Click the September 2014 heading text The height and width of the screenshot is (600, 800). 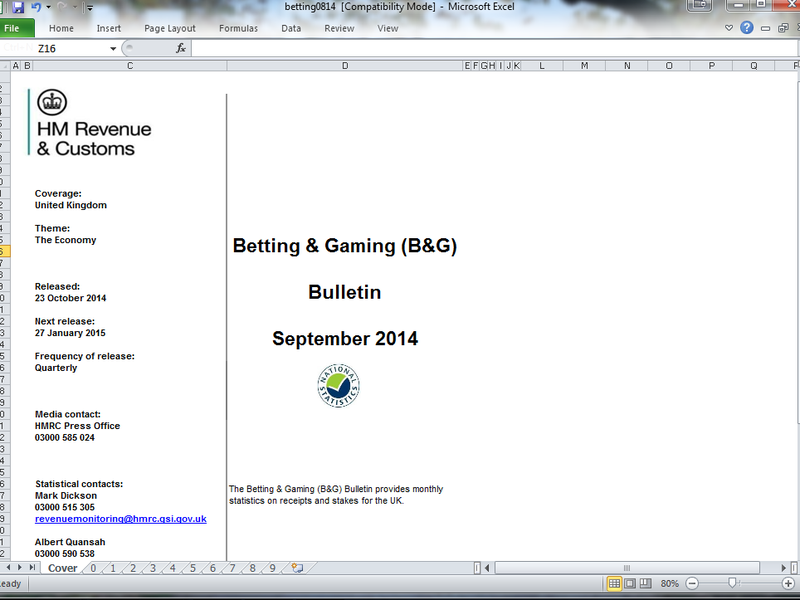(x=345, y=338)
